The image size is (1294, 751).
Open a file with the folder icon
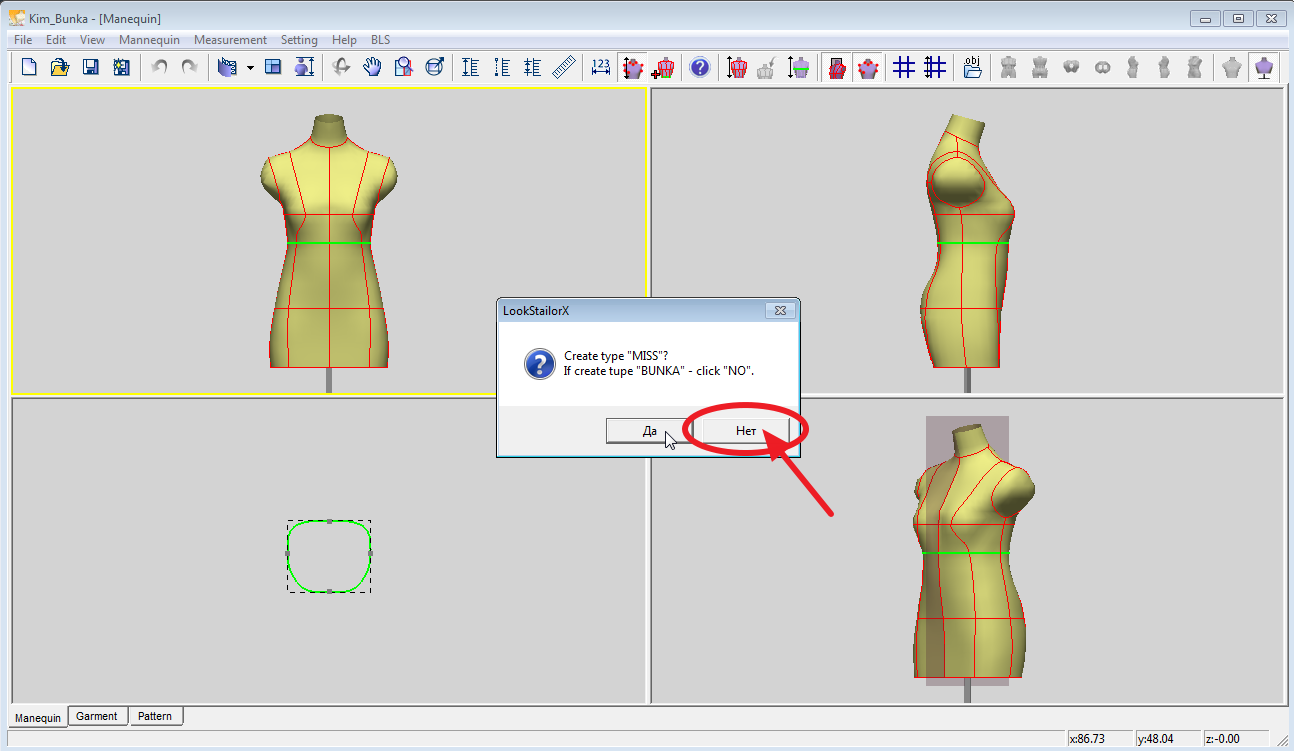pyautogui.click(x=59, y=67)
